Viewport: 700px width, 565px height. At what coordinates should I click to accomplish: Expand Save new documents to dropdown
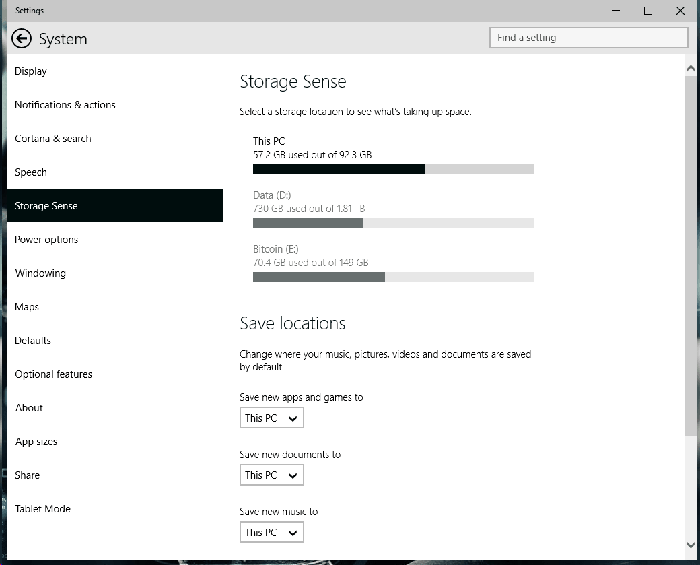point(272,476)
